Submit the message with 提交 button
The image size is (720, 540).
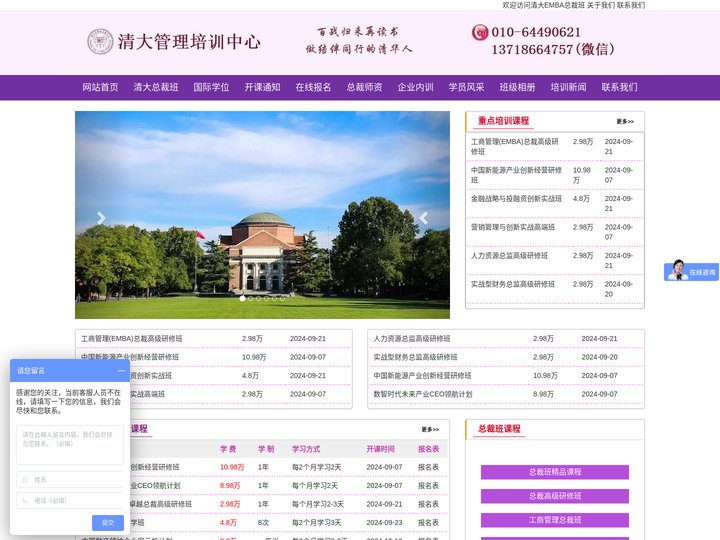(108, 523)
